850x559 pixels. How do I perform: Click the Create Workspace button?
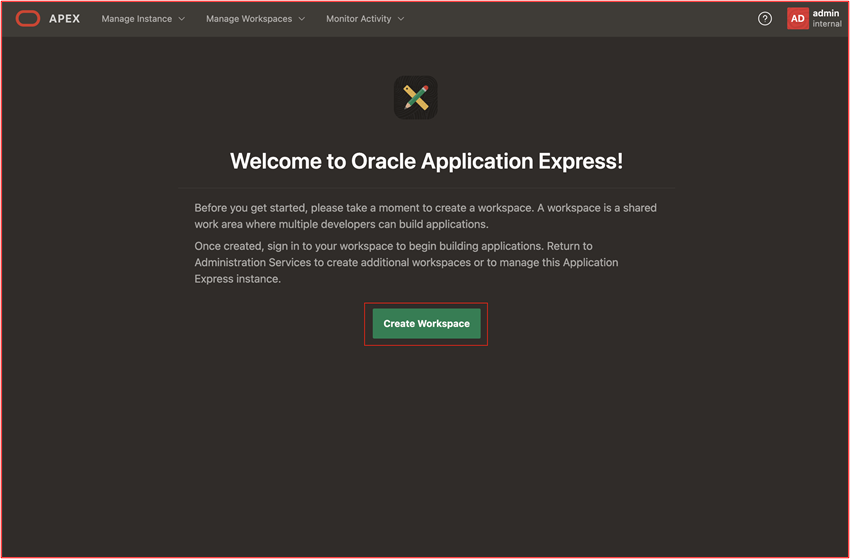click(427, 324)
